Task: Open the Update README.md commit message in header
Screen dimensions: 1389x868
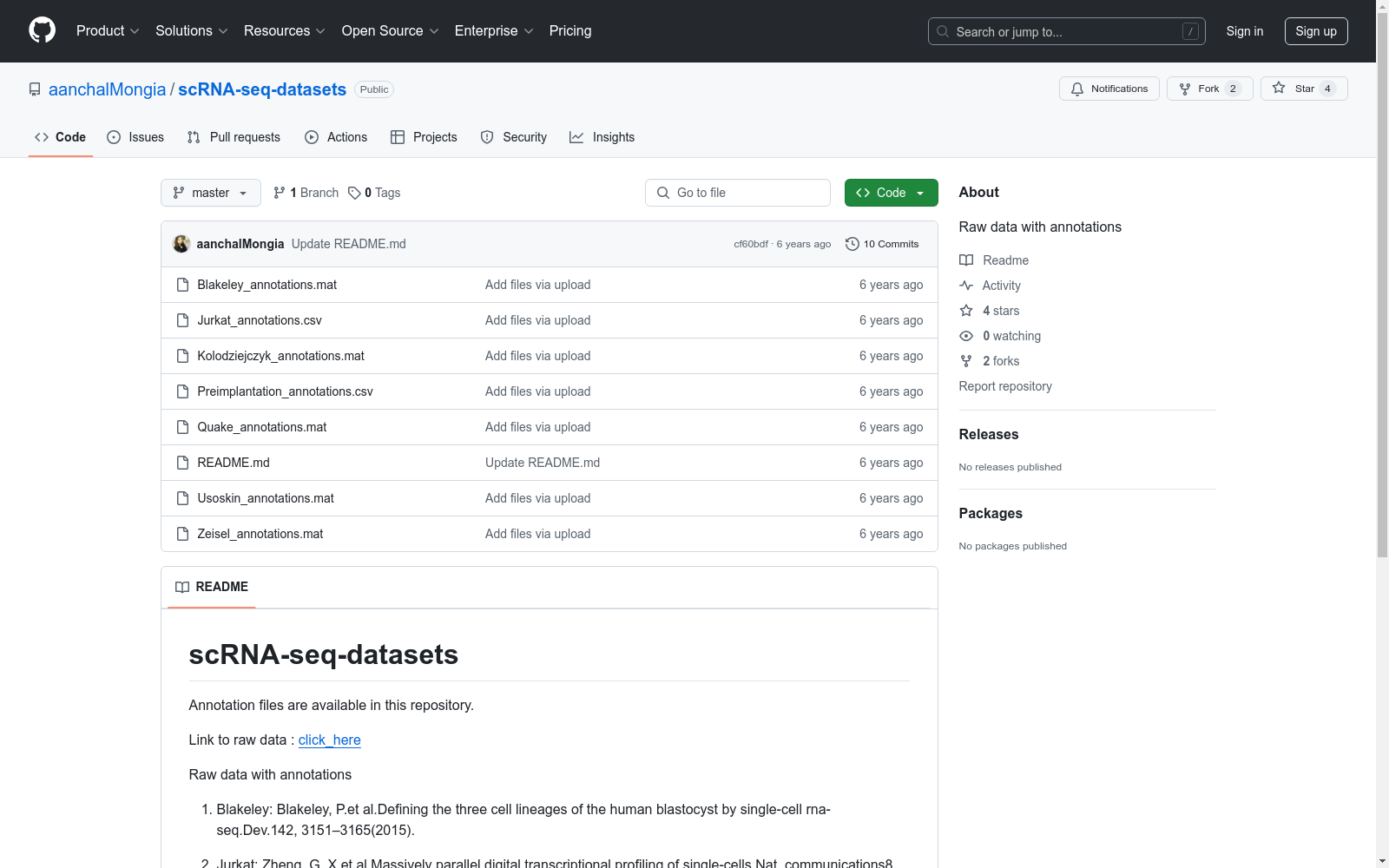Action: click(349, 244)
